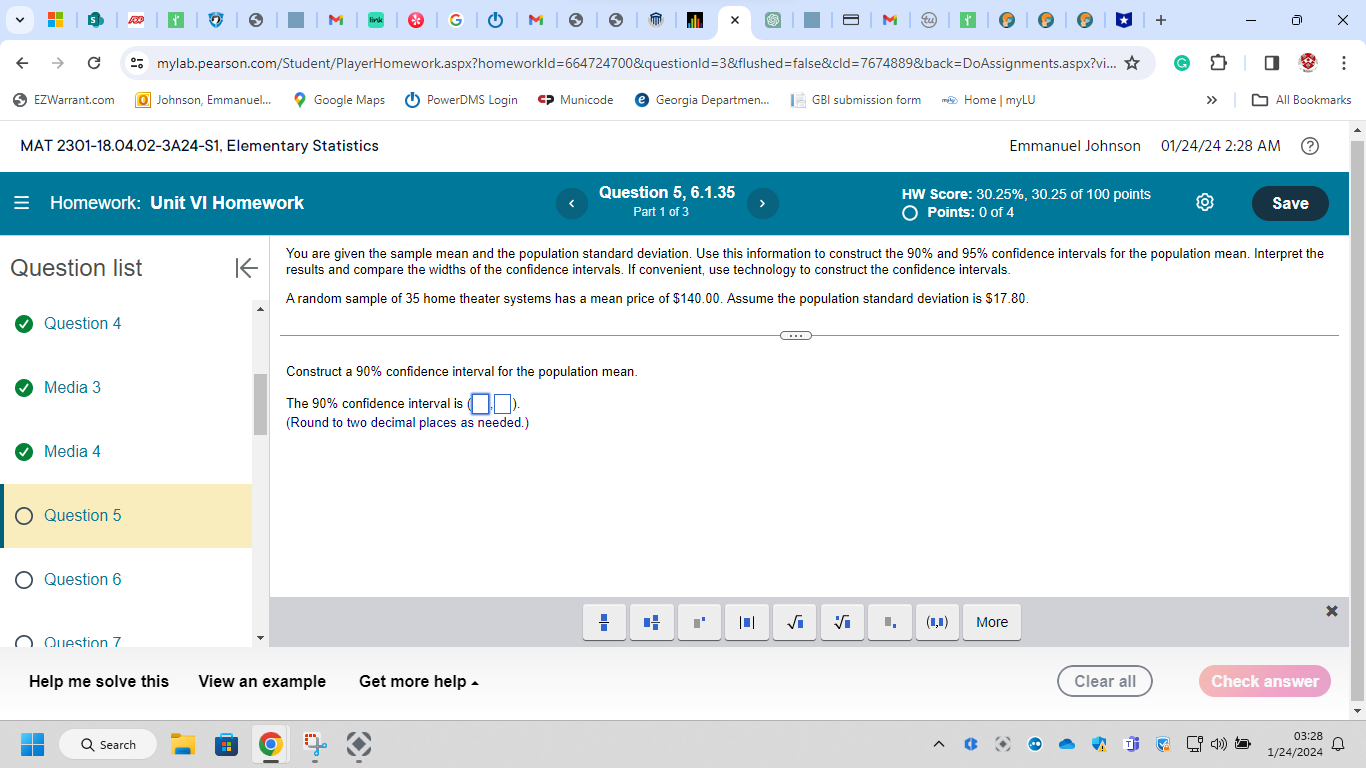Click the View an example link
1366x768 pixels.
click(x=262, y=681)
